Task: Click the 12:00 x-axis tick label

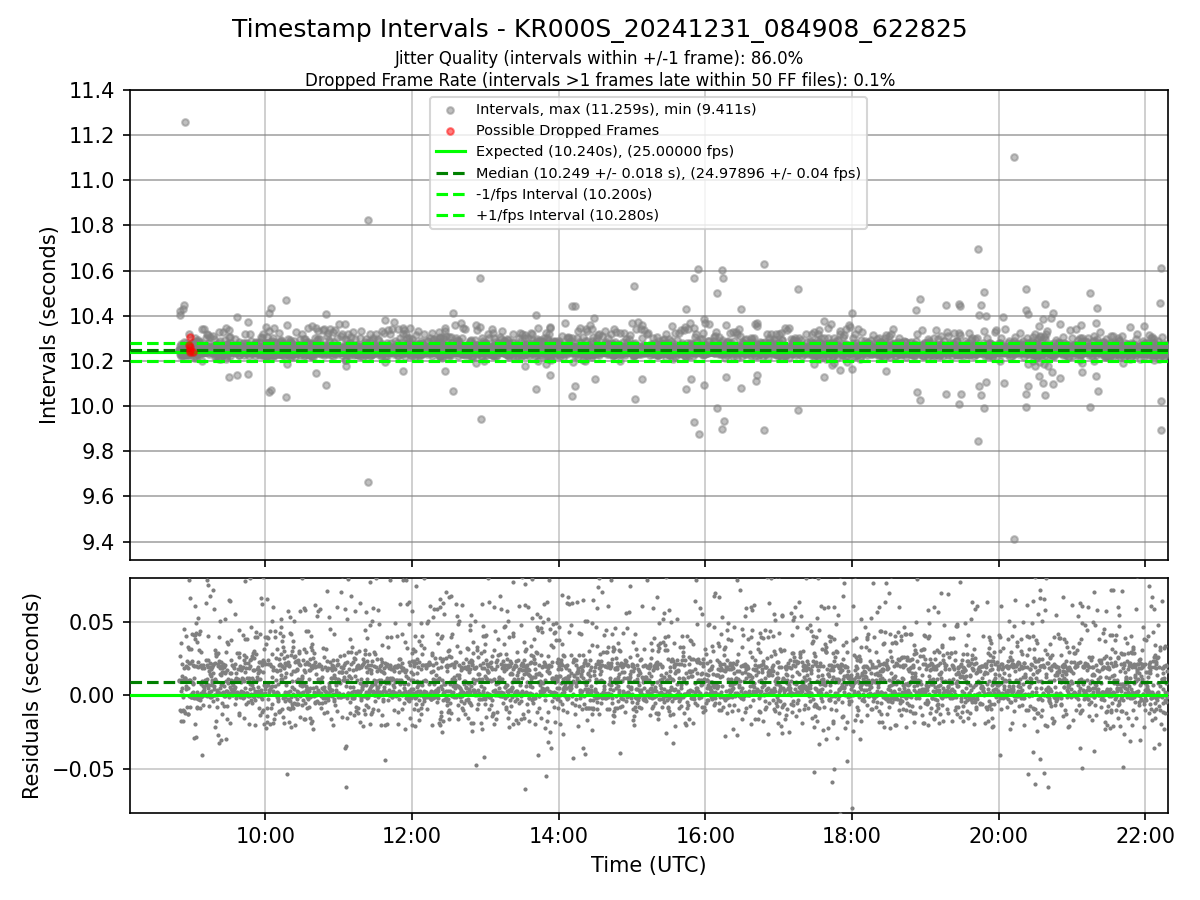Action: (x=411, y=835)
